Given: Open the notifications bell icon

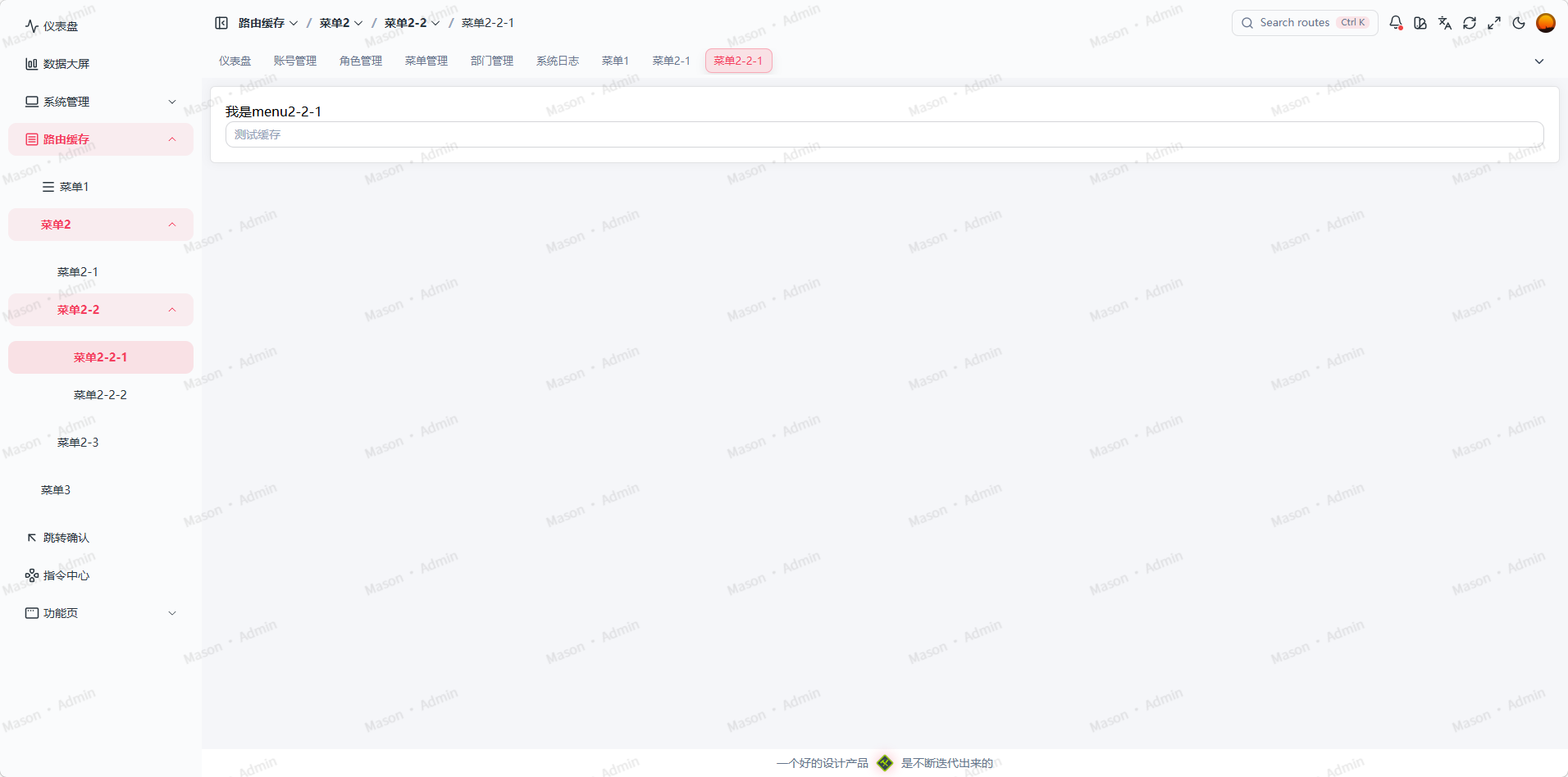Looking at the screenshot, I should pos(1396,23).
